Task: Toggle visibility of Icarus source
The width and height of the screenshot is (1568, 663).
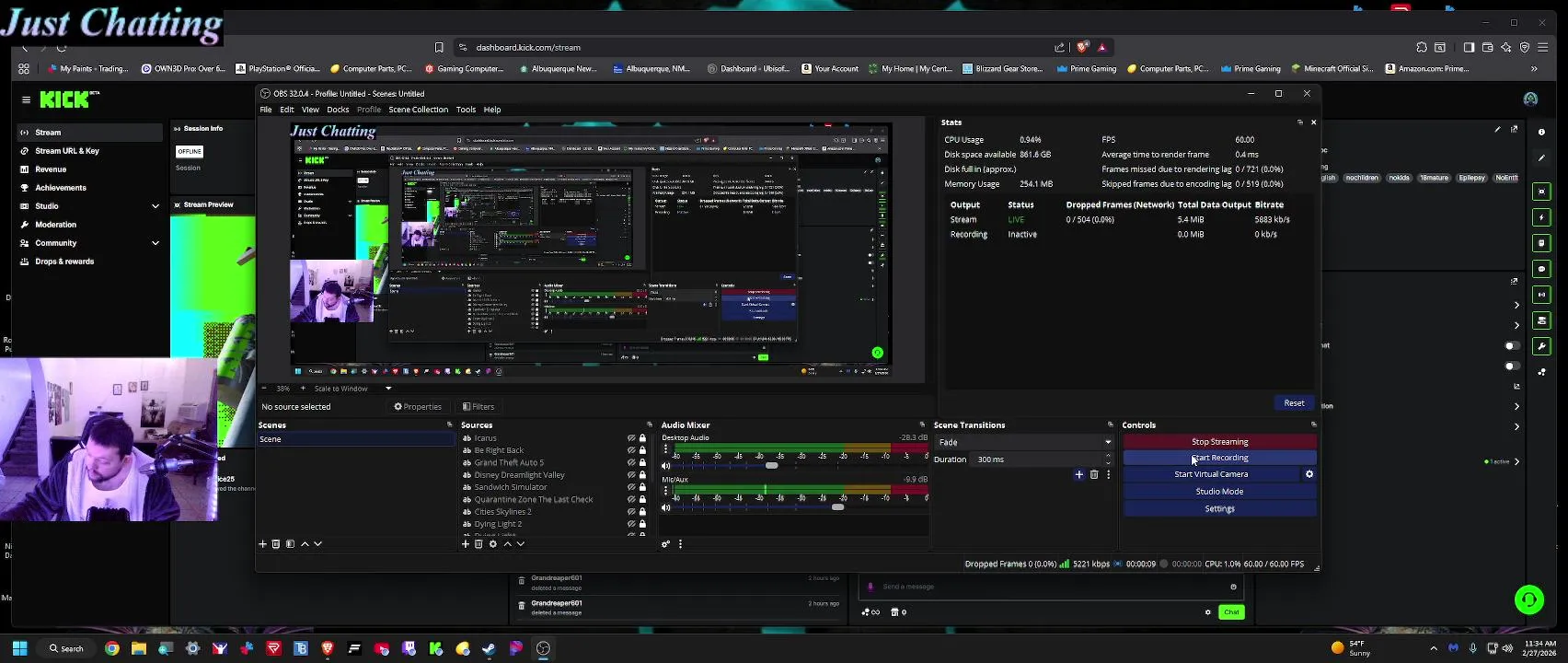Action: click(631, 438)
